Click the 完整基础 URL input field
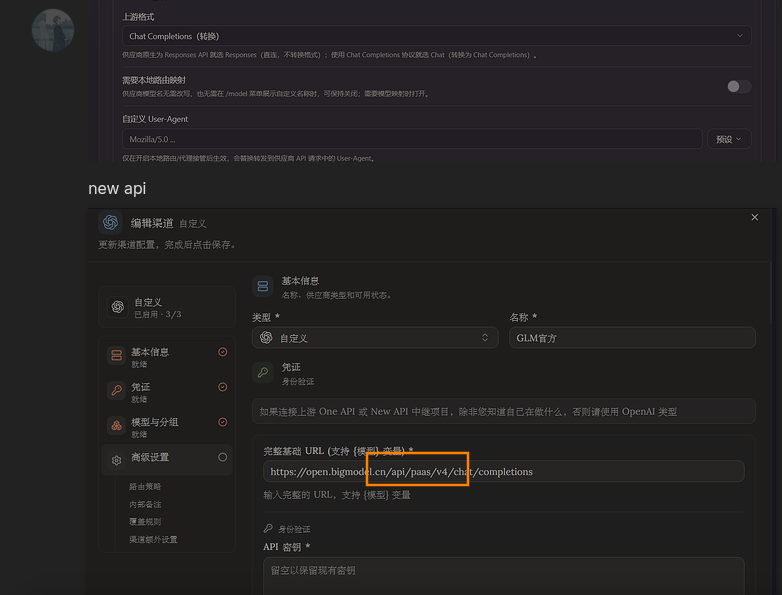The height and width of the screenshot is (595, 782). click(504, 471)
